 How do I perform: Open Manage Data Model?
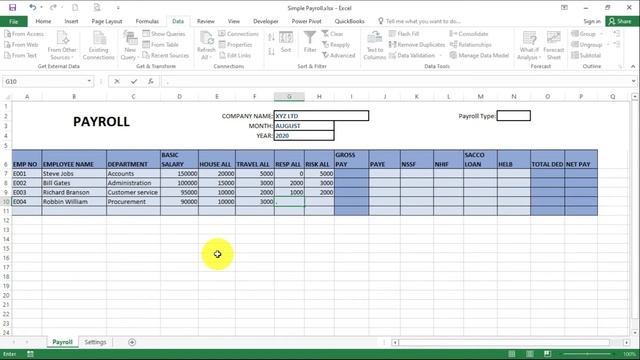tap(479, 55)
